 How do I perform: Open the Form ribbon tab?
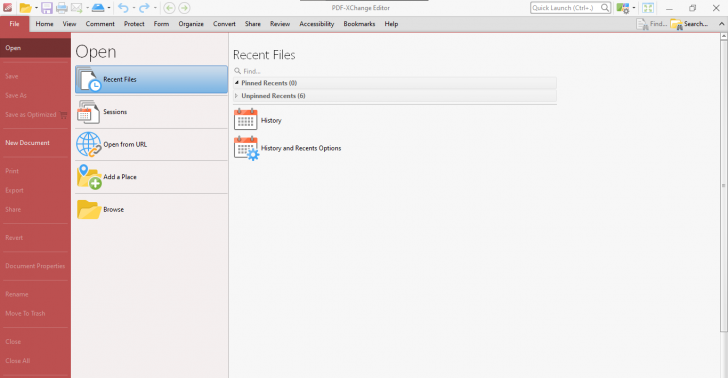(x=162, y=24)
